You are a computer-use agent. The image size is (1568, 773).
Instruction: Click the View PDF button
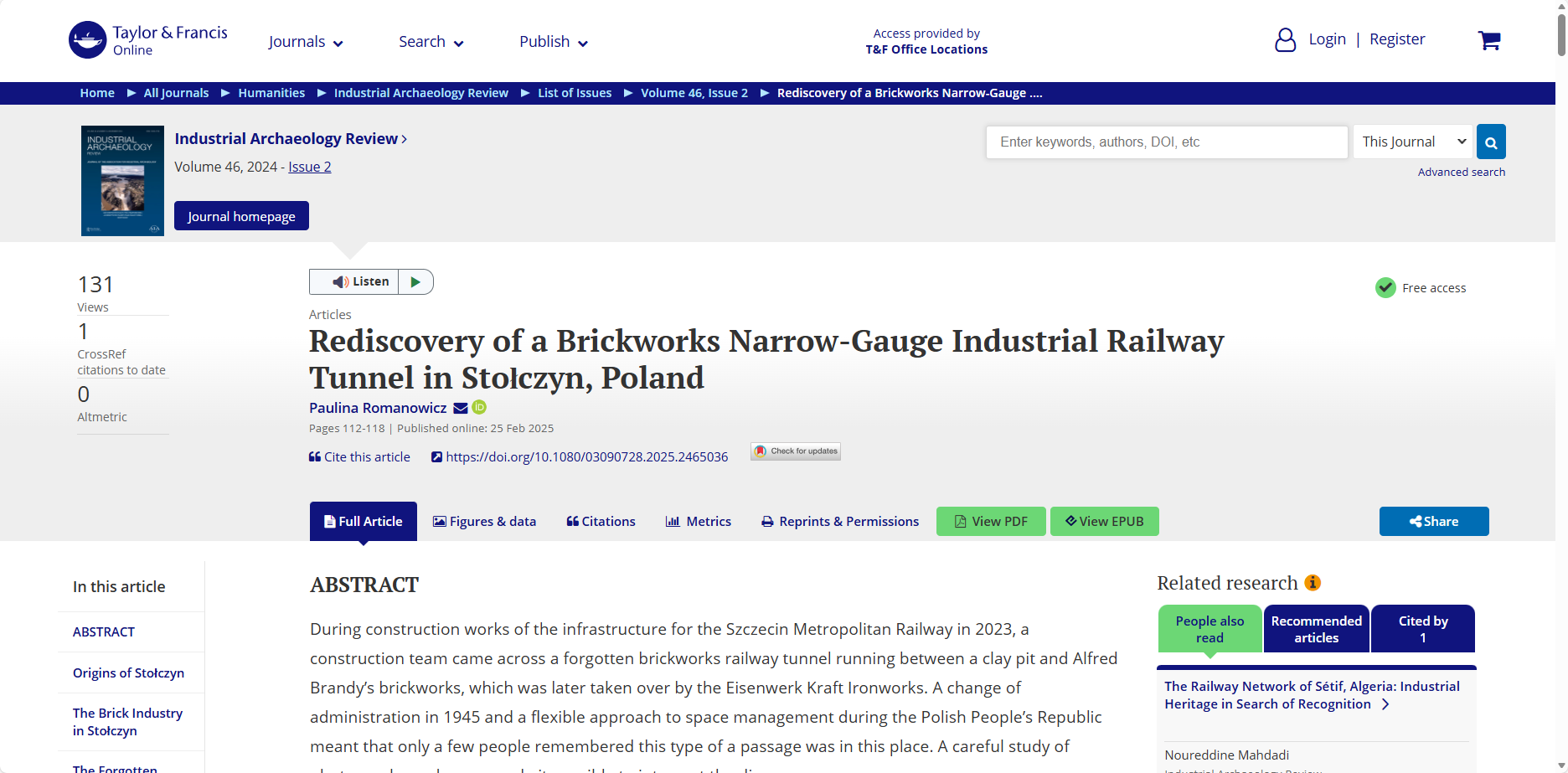tap(991, 522)
